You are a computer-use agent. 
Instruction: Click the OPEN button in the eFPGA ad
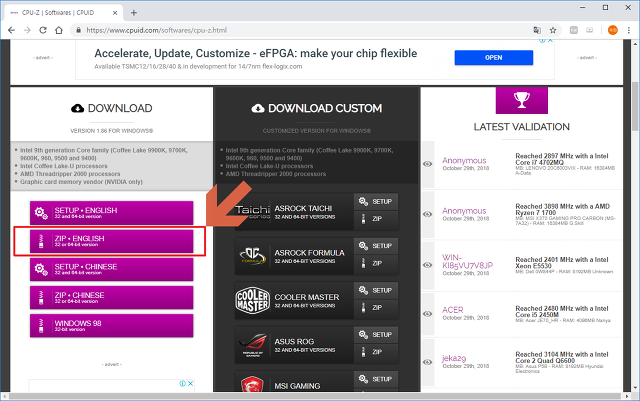[493, 58]
